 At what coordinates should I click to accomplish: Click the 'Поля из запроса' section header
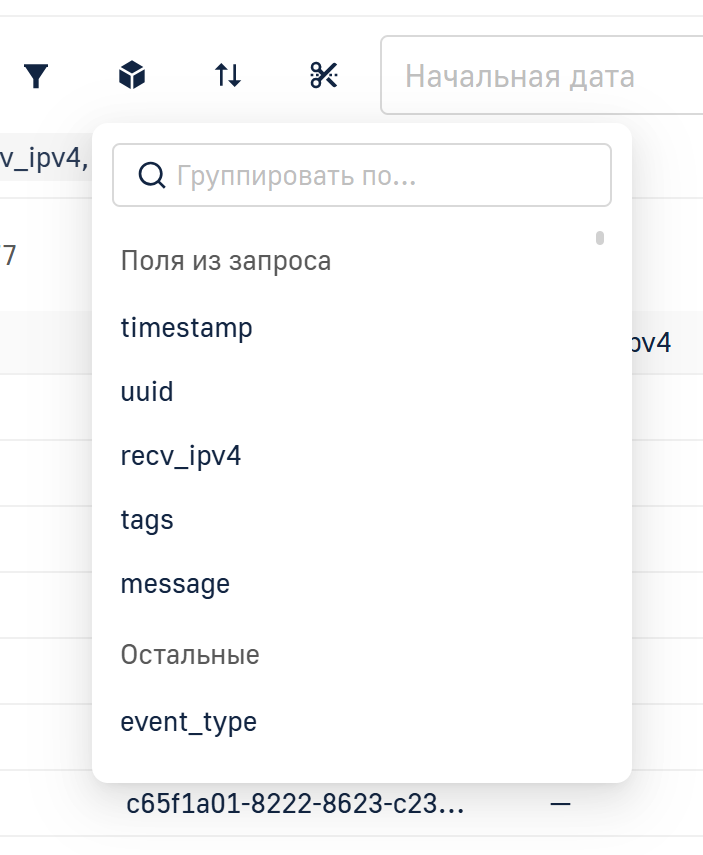[226, 261]
